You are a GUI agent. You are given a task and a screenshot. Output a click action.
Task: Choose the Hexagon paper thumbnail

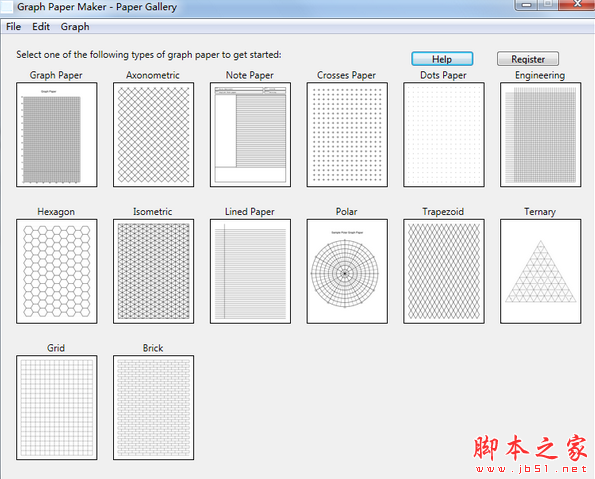57,271
